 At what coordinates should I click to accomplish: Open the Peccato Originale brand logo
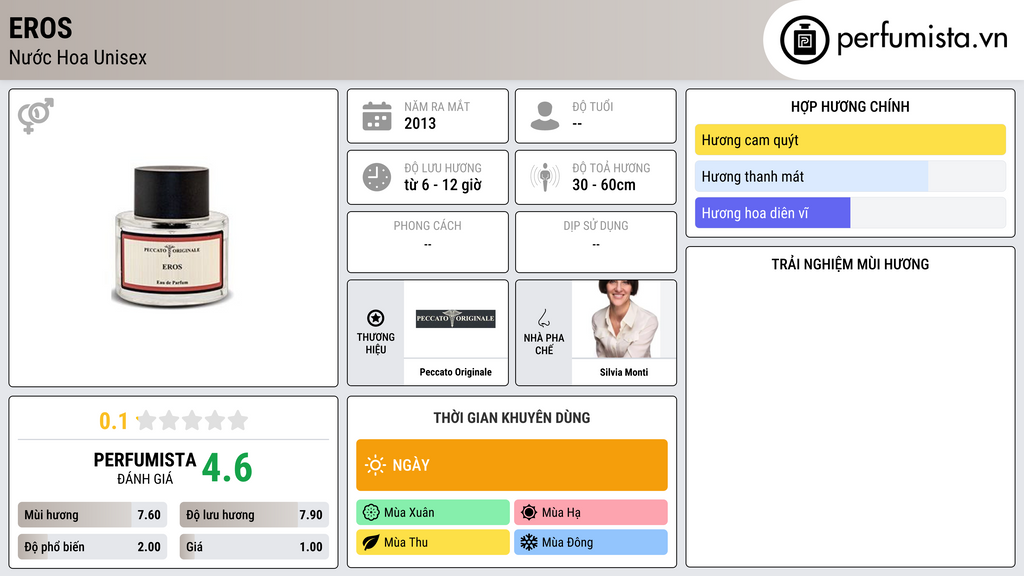pyautogui.click(x=456, y=319)
